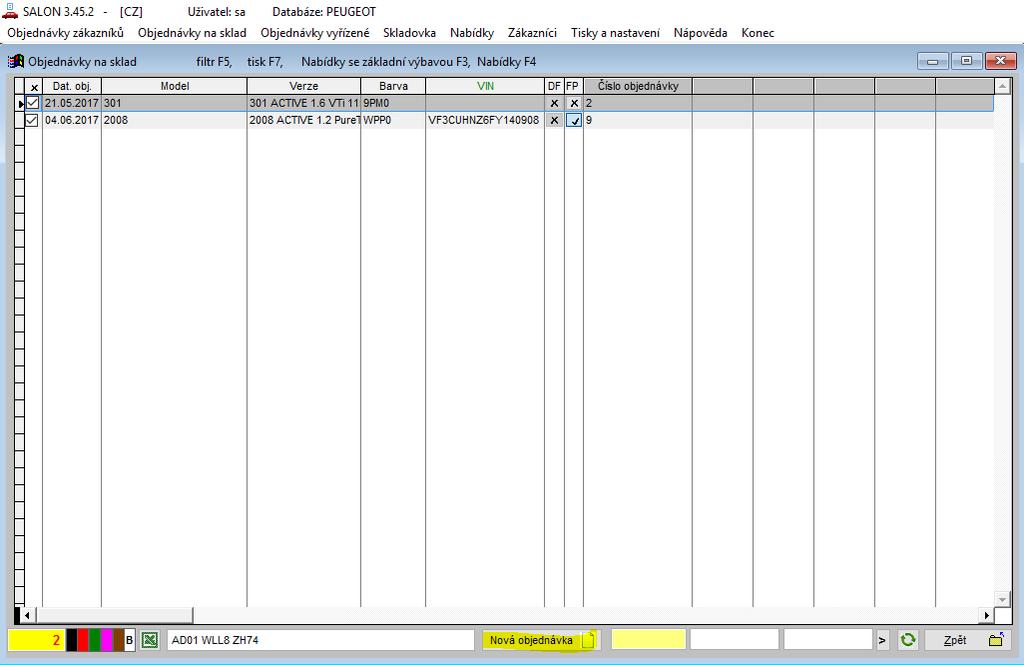Click the date cell 21.05.2017
1024x665 pixels.
coord(72,103)
